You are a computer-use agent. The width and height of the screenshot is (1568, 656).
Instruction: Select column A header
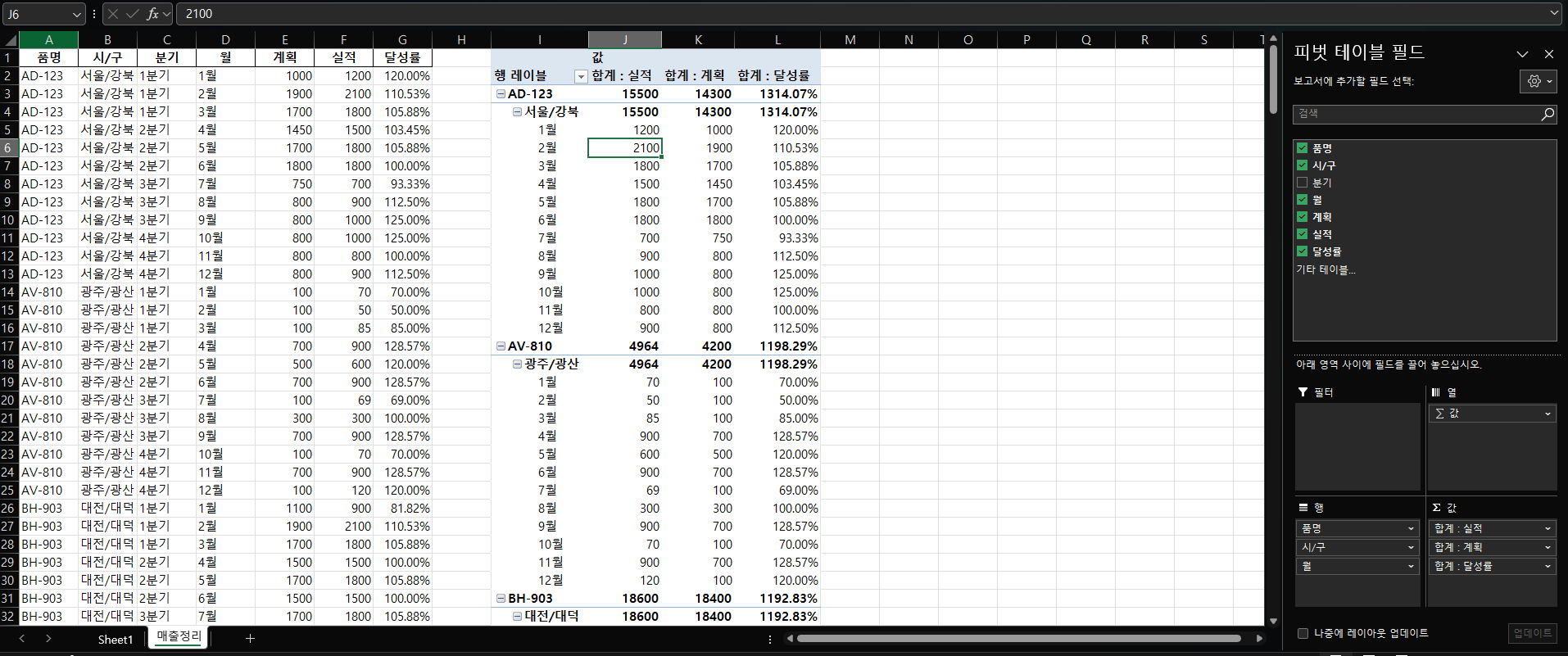click(49, 40)
